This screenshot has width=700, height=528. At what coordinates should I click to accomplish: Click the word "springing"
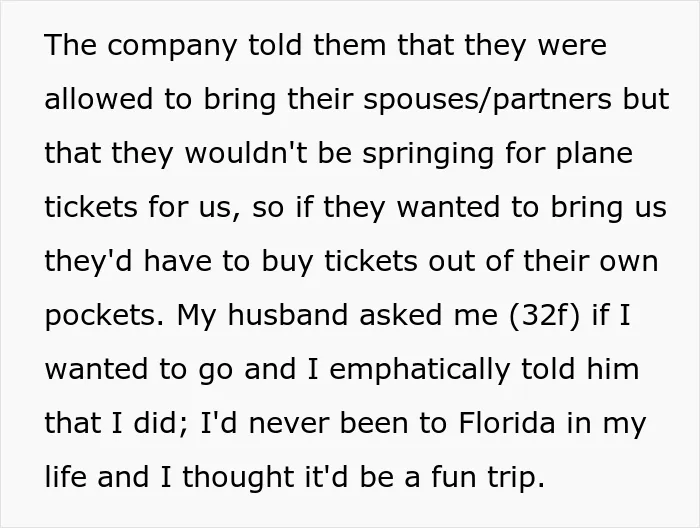[x=428, y=154]
